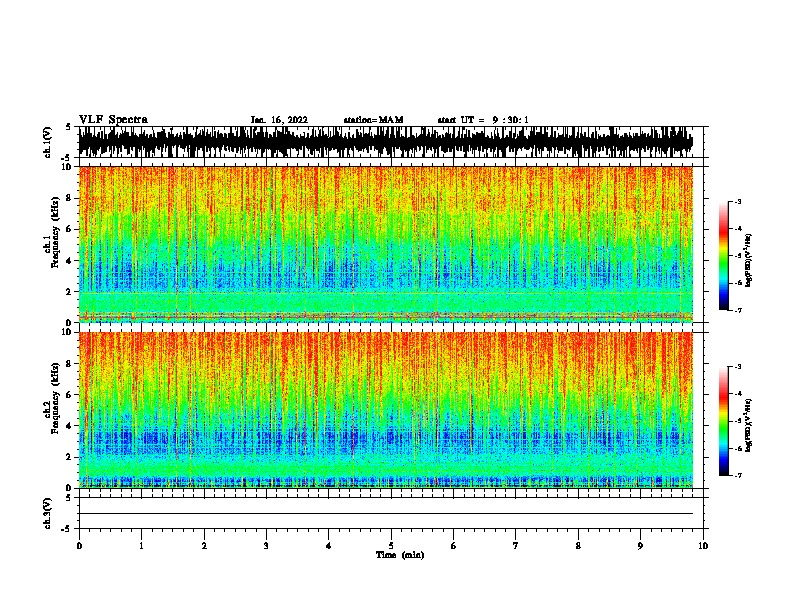This screenshot has width=792, height=612.
Task: Click the time axis tick label "4"
Action: (x=329, y=546)
